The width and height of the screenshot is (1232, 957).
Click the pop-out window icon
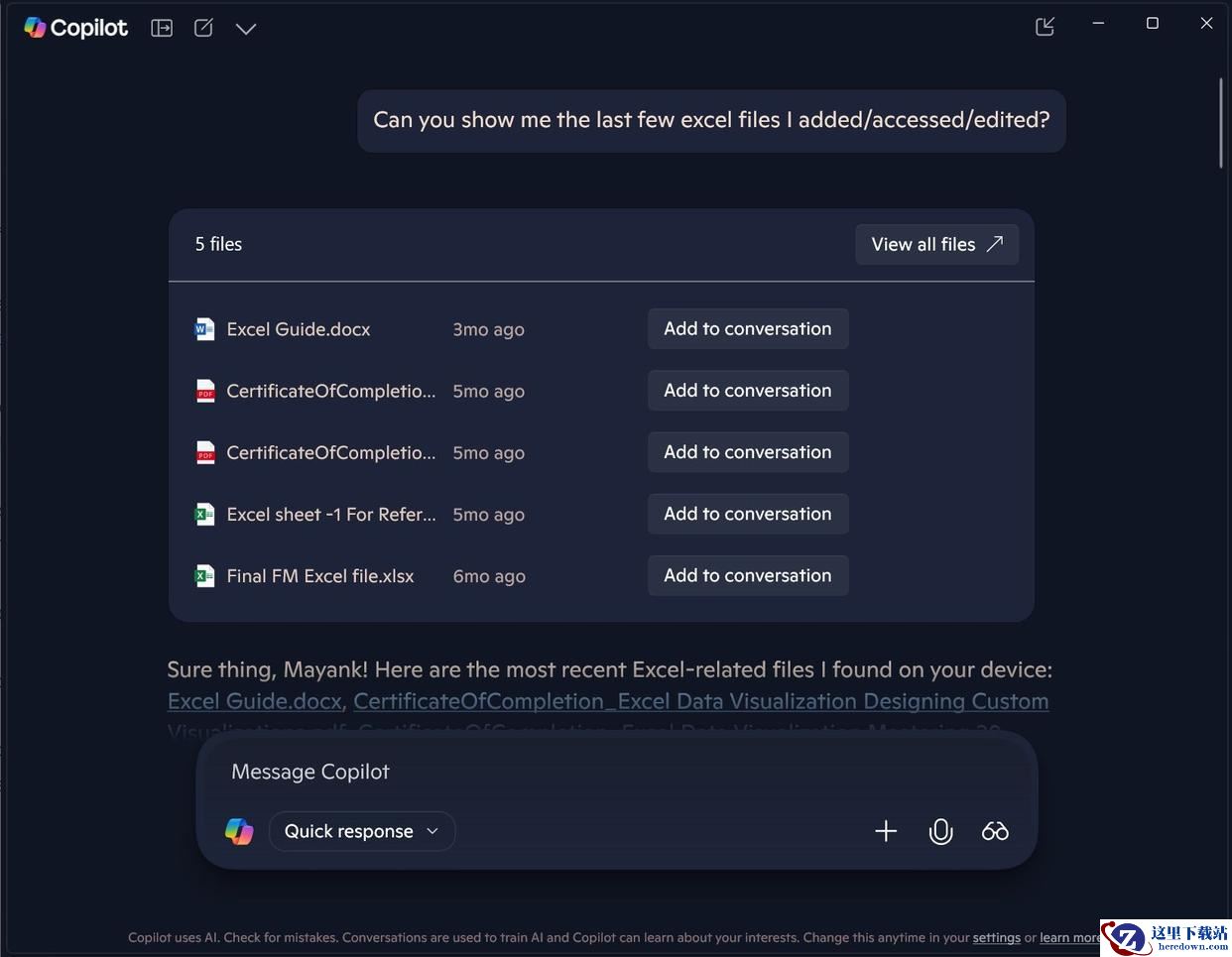click(1045, 27)
